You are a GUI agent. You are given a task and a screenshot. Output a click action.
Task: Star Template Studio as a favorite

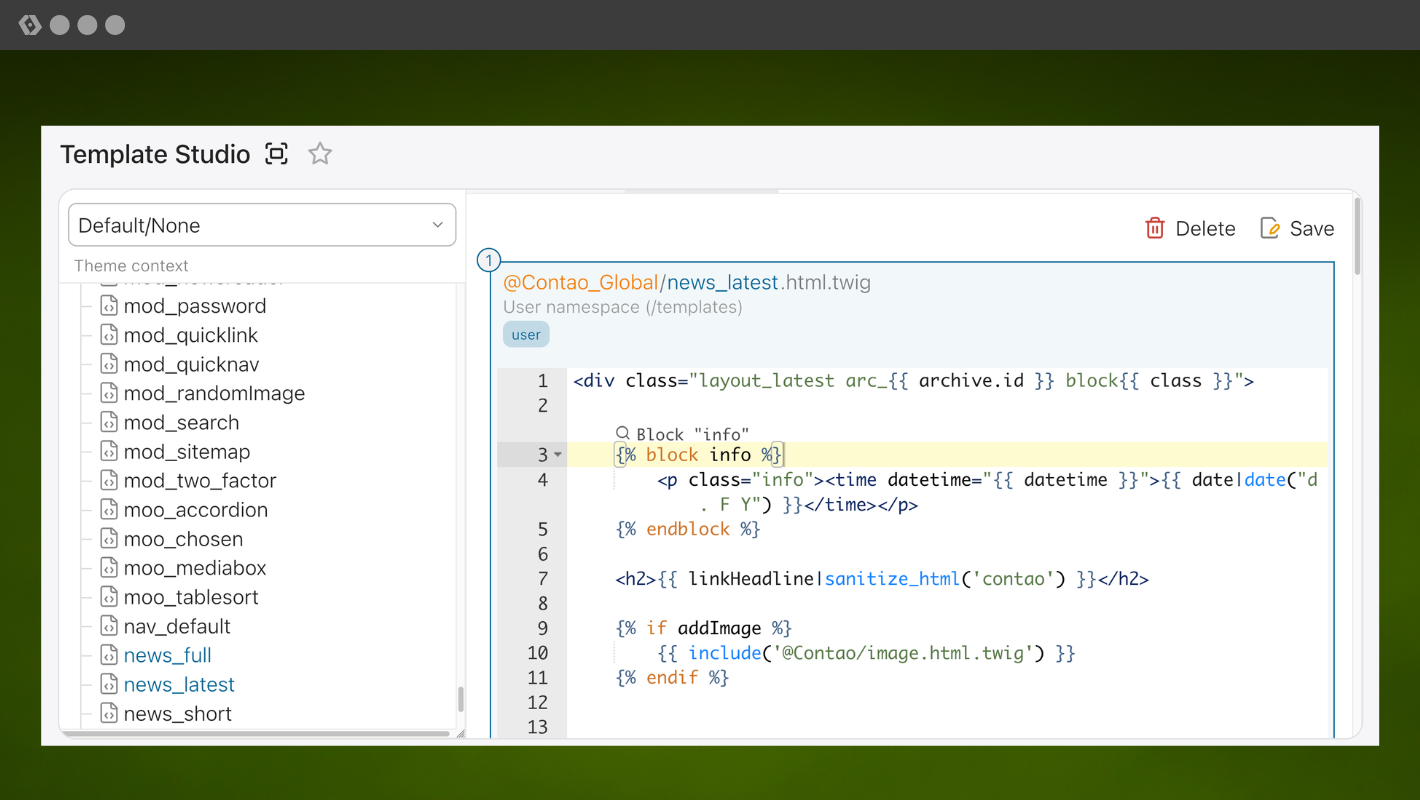(x=320, y=154)
